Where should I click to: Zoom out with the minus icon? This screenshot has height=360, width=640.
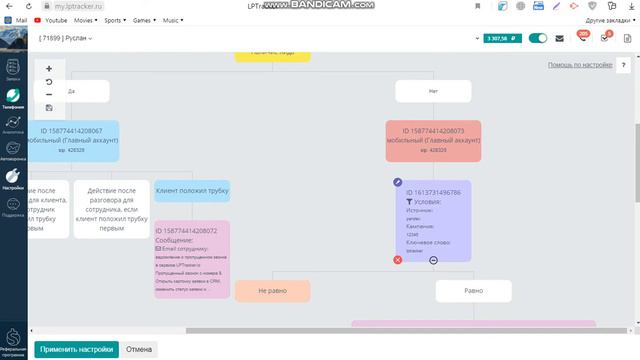pos(49,95)
